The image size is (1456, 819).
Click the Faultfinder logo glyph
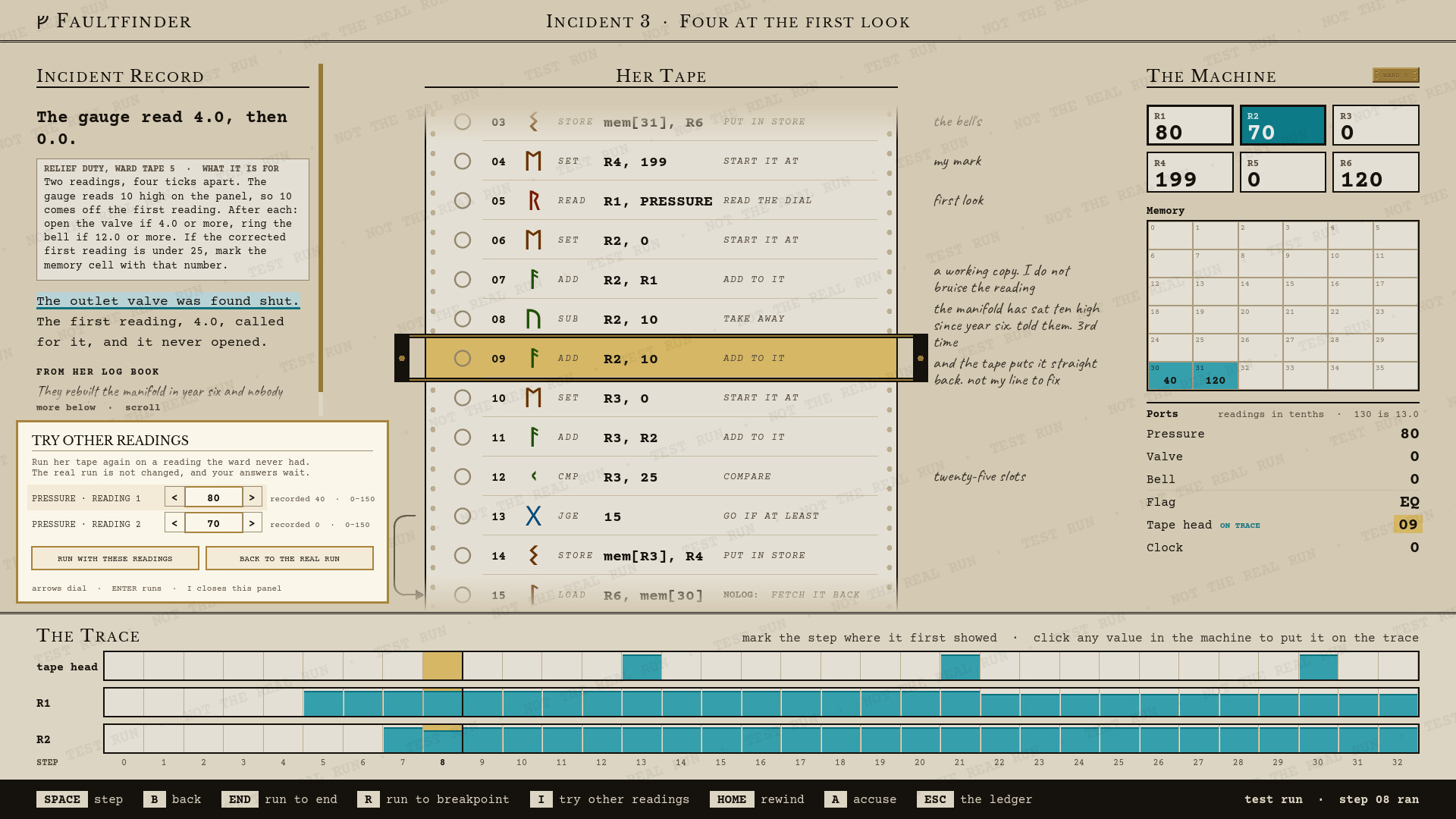point(43,21)
